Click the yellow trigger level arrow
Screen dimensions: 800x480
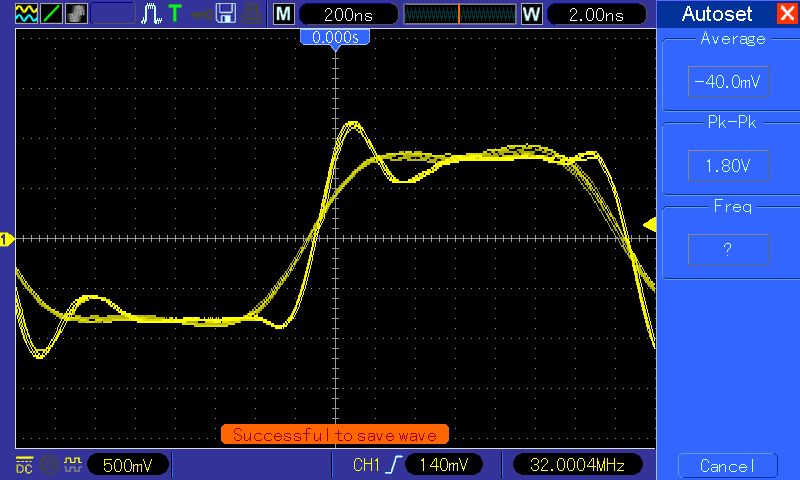click(649, 224)
